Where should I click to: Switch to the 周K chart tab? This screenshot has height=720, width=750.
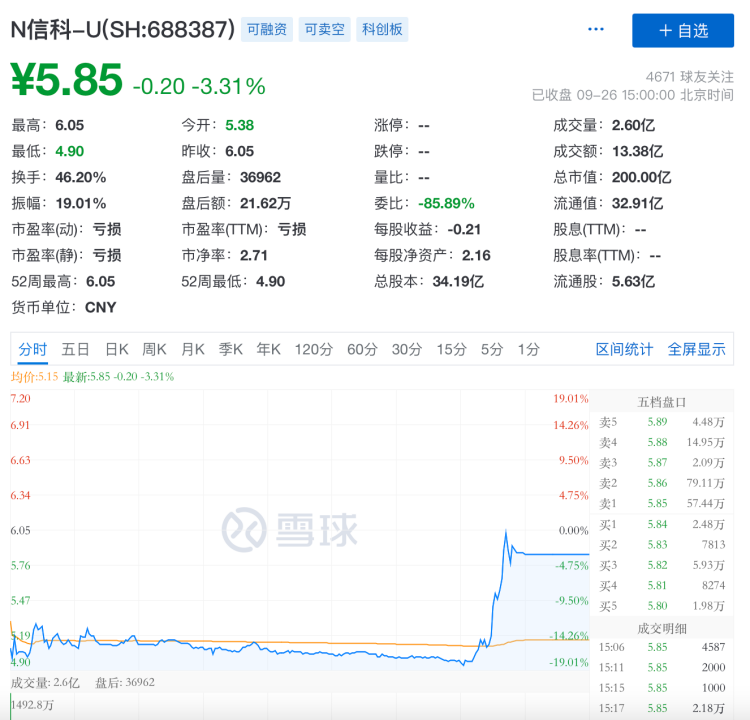point(154,349)
